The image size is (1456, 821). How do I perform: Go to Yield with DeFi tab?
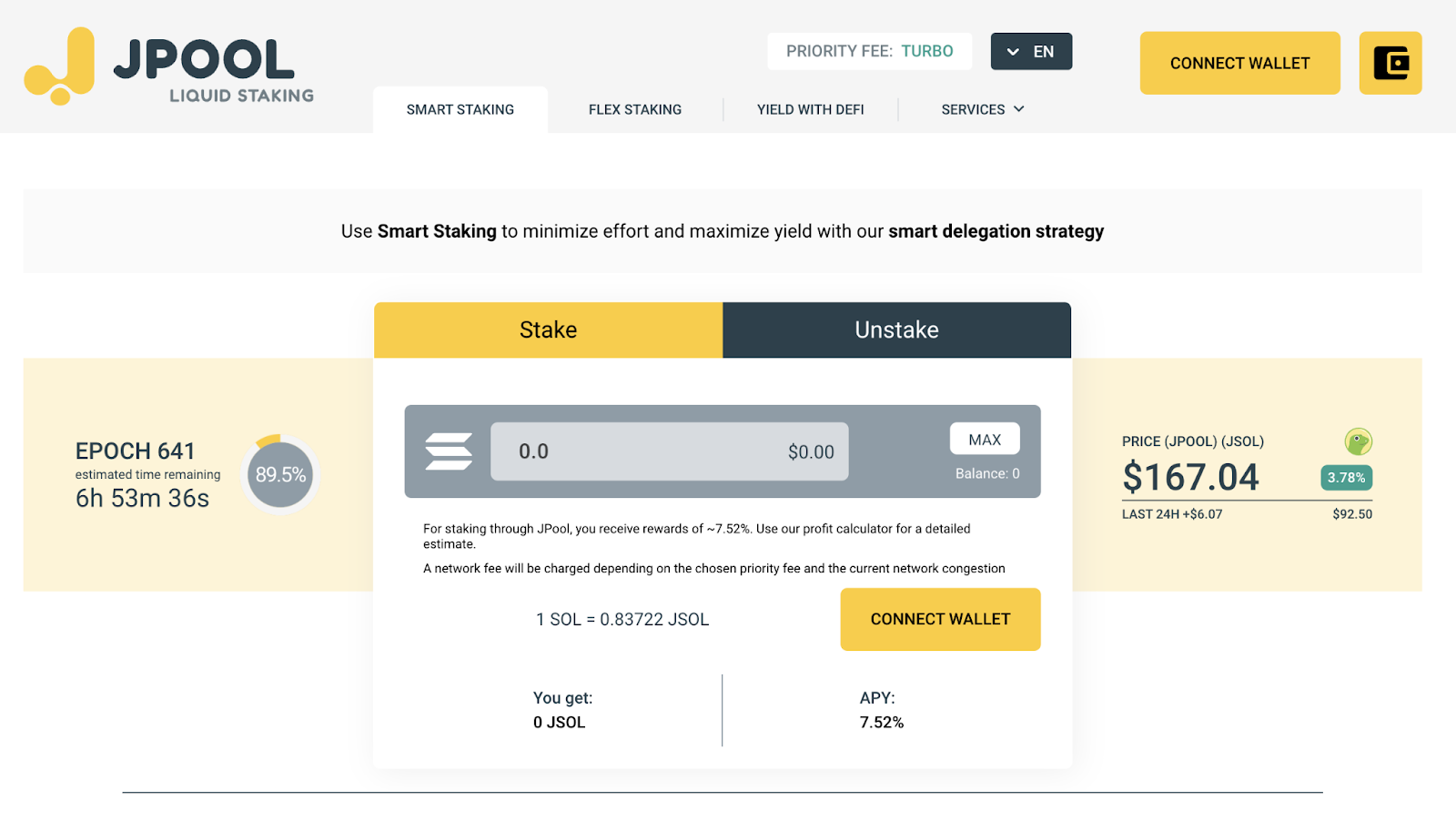click(811, 109)
